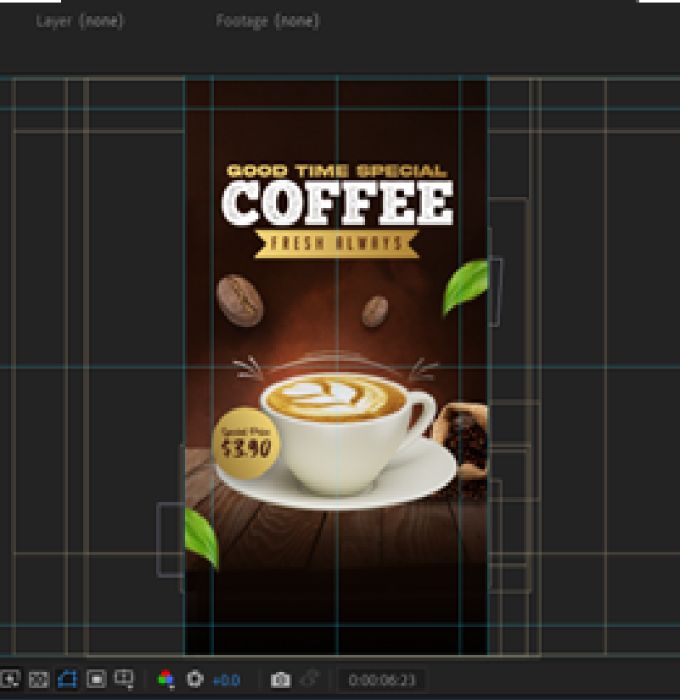Adjust the +0.0 exposure value

(227, 680)
